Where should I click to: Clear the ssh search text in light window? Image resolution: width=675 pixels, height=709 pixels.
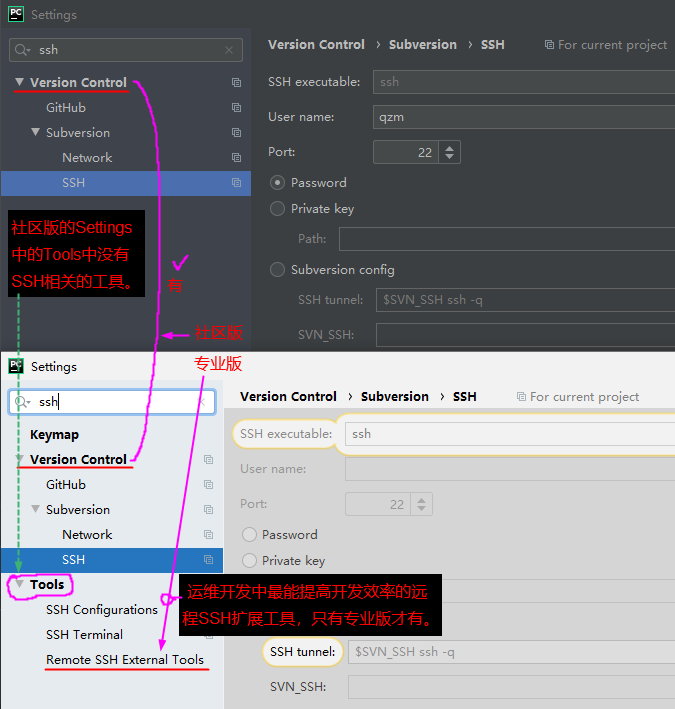pyautogui.click(x=202, y=402)
